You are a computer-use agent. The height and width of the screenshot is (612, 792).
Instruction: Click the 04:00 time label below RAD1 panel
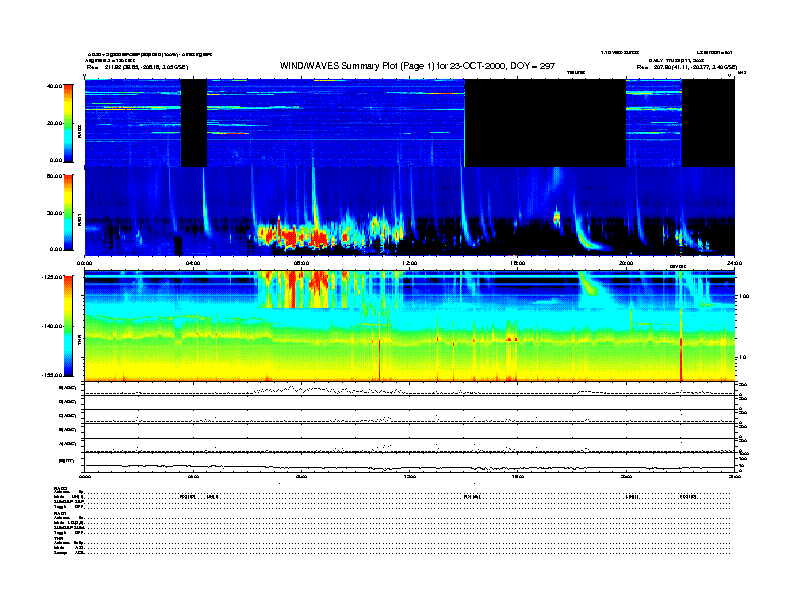pos(193,263)
